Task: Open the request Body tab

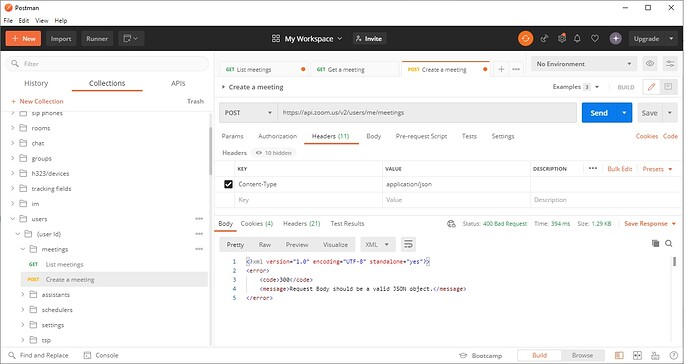Action: click(x=374, y=136)
